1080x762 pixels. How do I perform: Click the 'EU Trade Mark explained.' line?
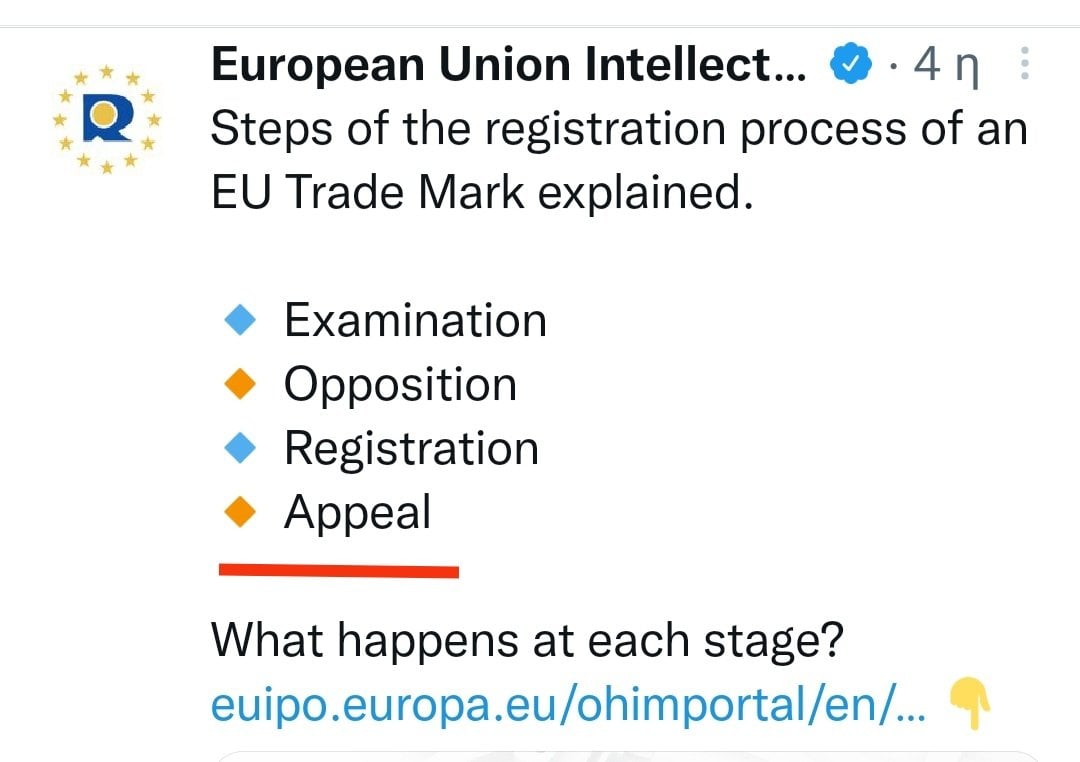pos(482,192)
